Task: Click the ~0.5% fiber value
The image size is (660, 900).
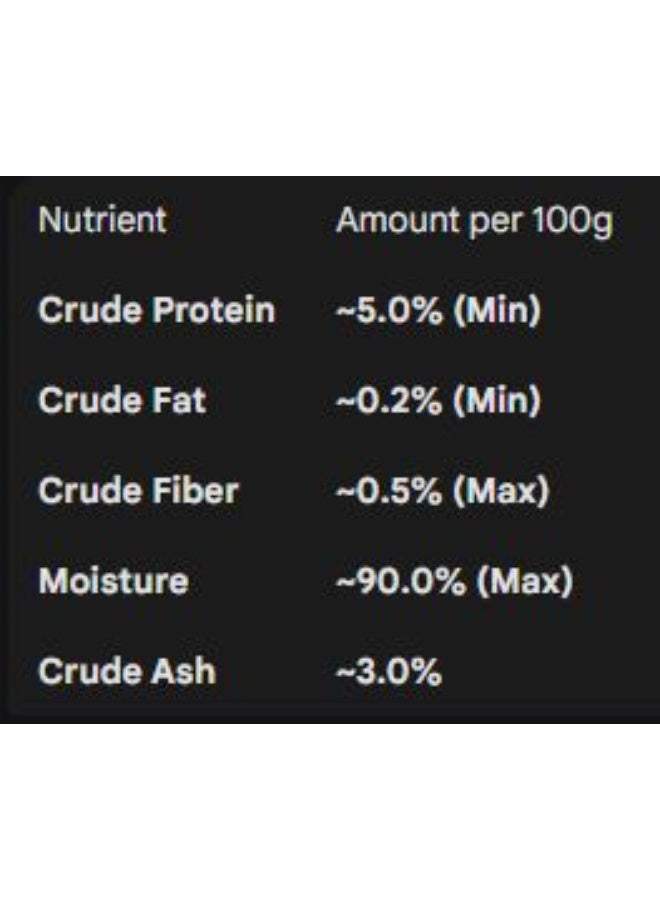Action: (x=389, y=491)
